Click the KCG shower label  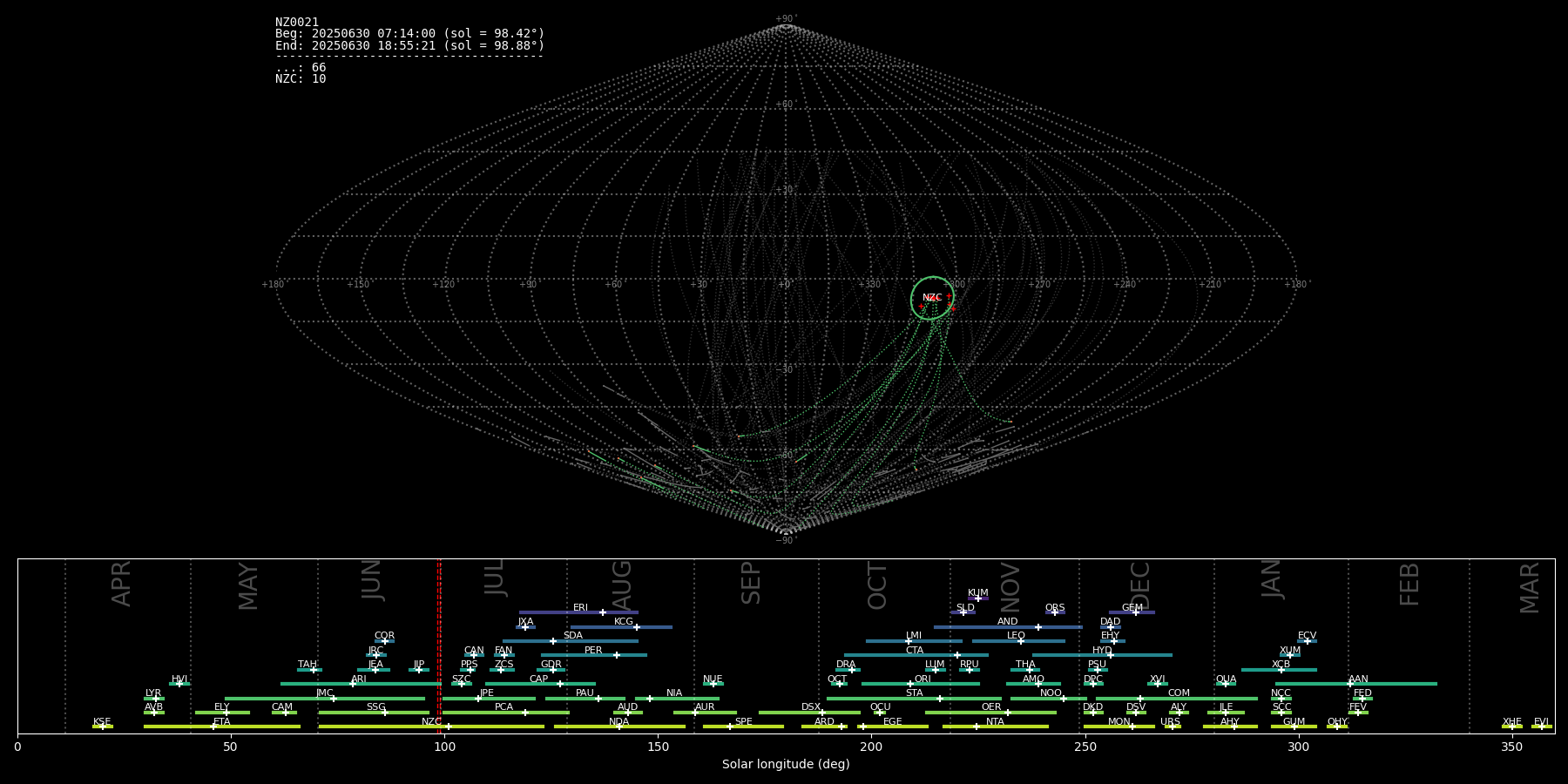point(624,621)
